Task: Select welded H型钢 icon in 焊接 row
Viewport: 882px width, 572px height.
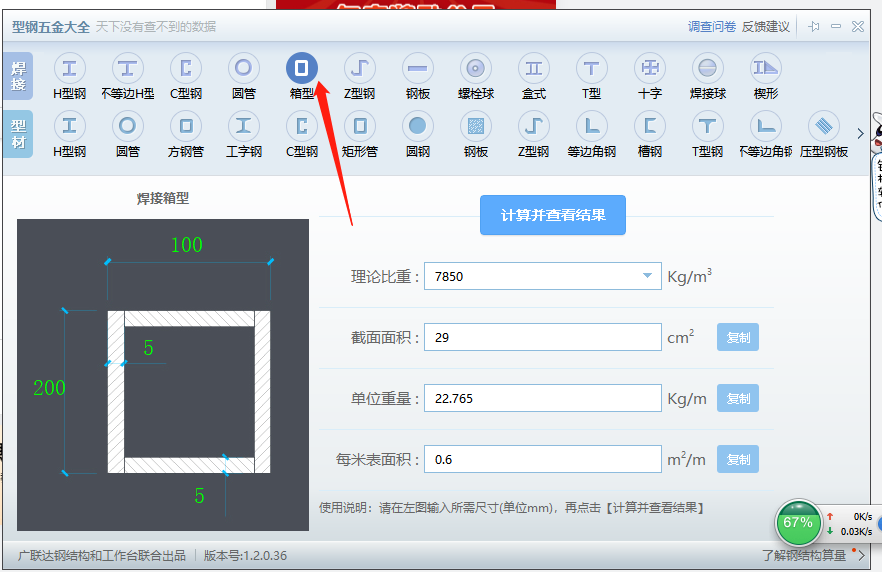Action: point(70,69)
